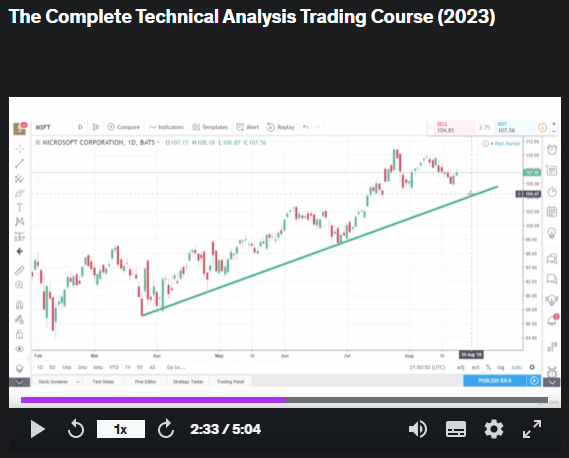
Task: Rewind the video with the back arrow
Action: 76,429
